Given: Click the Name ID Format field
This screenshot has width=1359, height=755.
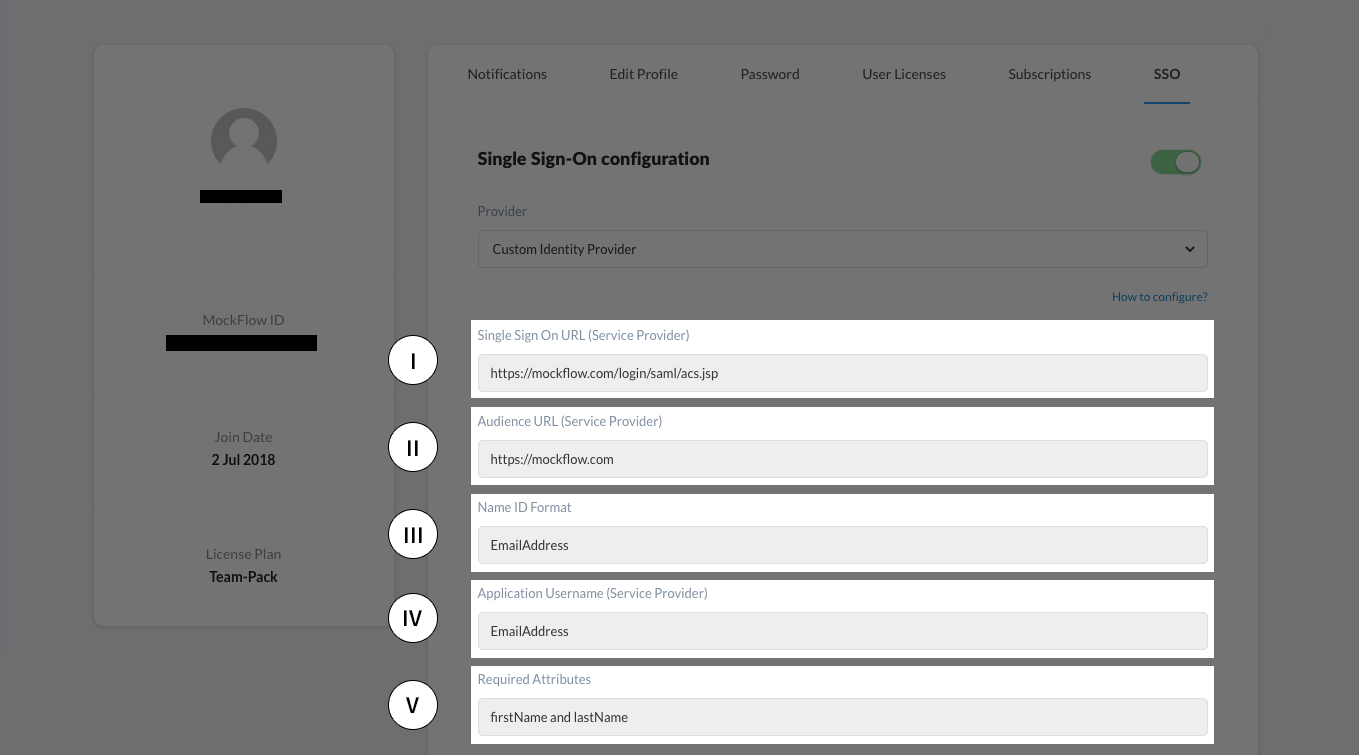Looking at the screenshot, I should point(843,545).
